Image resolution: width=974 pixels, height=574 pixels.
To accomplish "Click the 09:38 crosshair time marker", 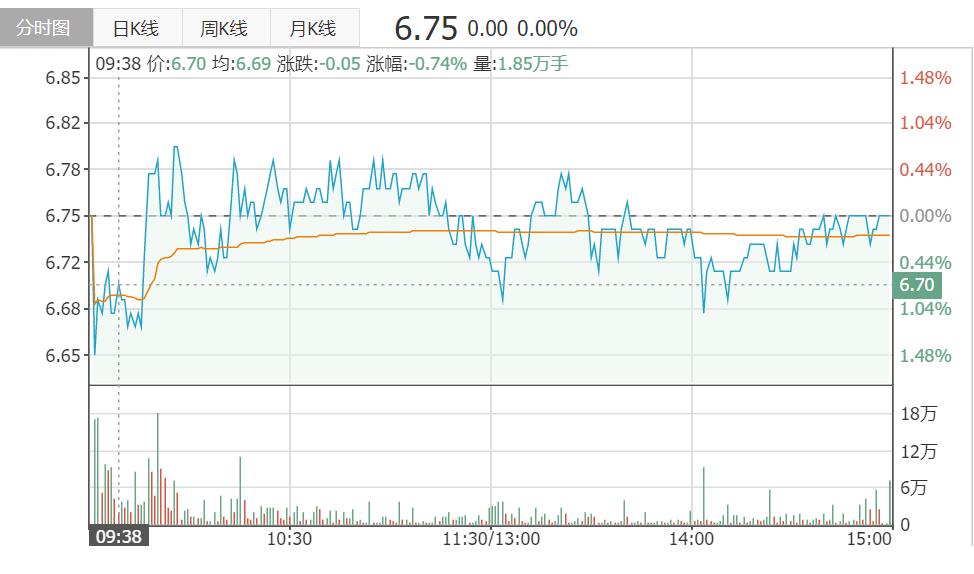I will point(118,537).
